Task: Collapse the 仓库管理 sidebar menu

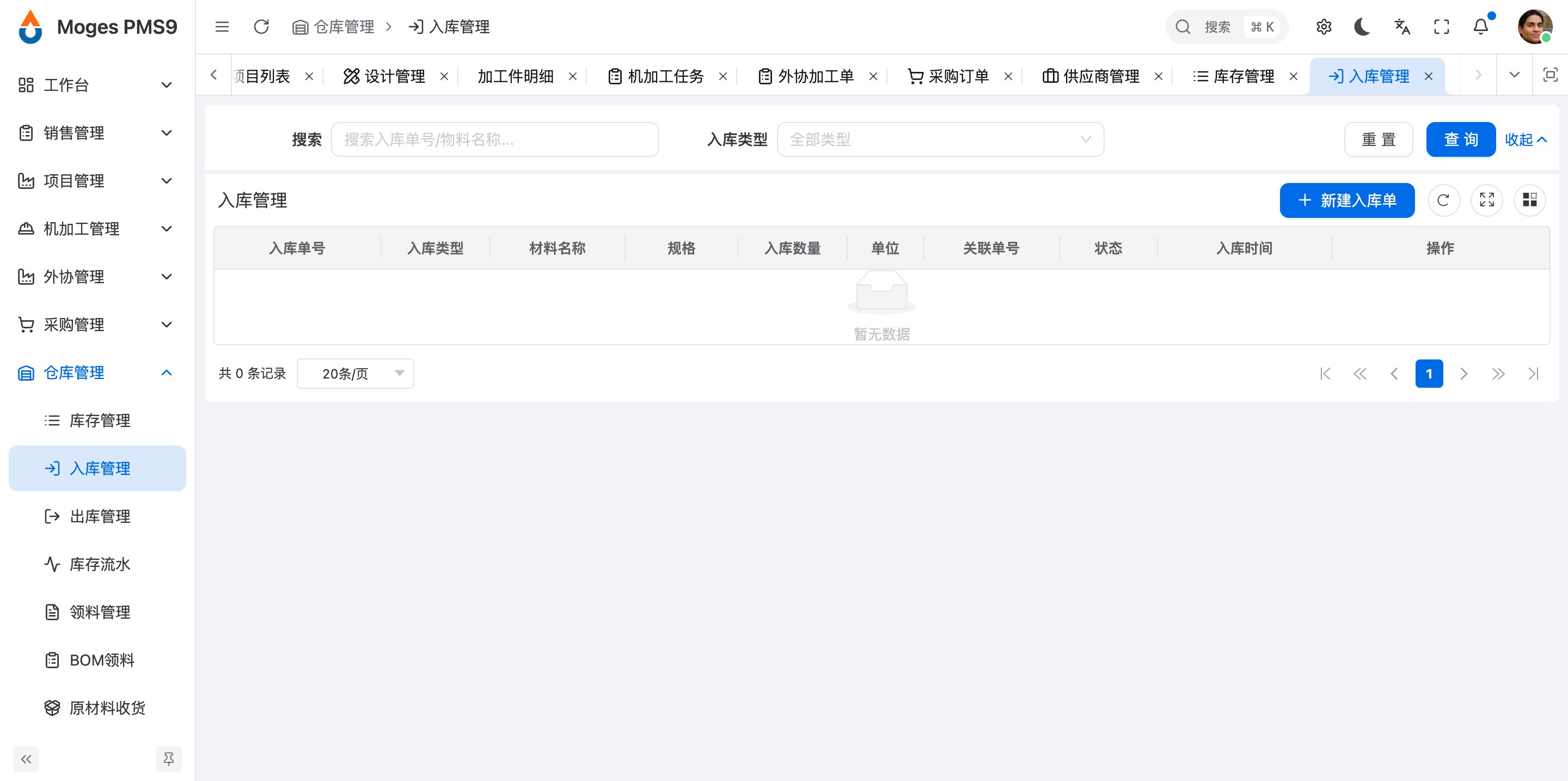Action: coord(97,373)
